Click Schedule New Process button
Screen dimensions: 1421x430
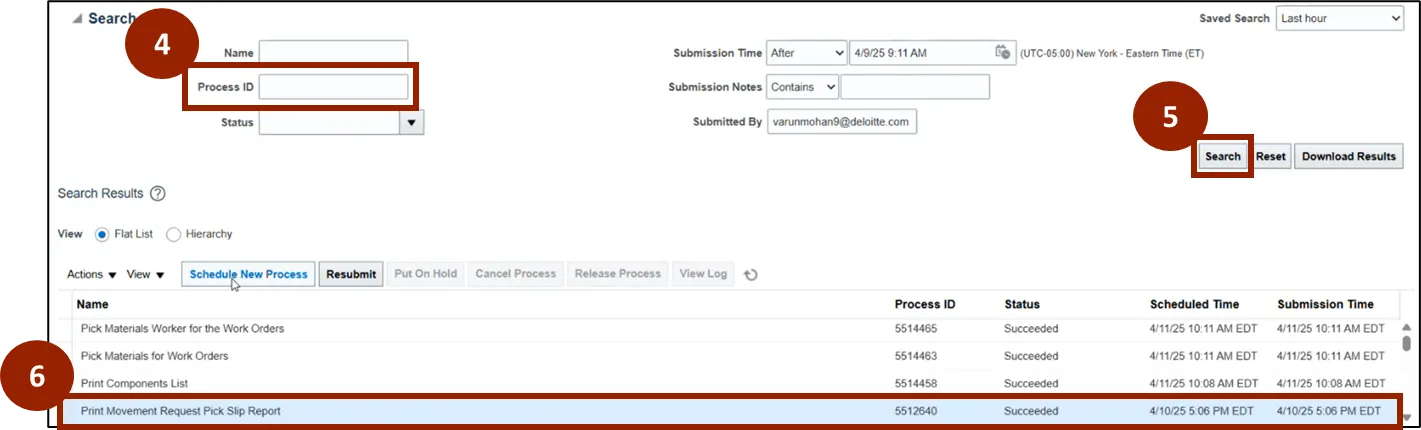point(248,274)
